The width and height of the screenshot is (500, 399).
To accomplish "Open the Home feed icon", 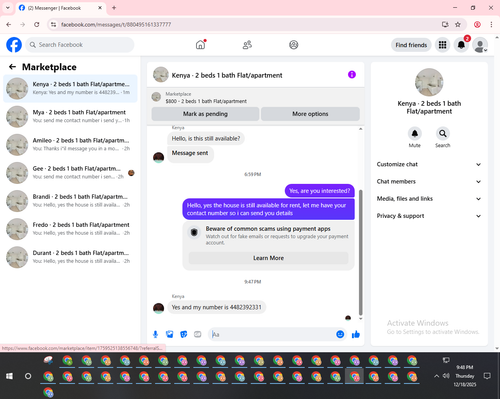I will coord(200,45).
